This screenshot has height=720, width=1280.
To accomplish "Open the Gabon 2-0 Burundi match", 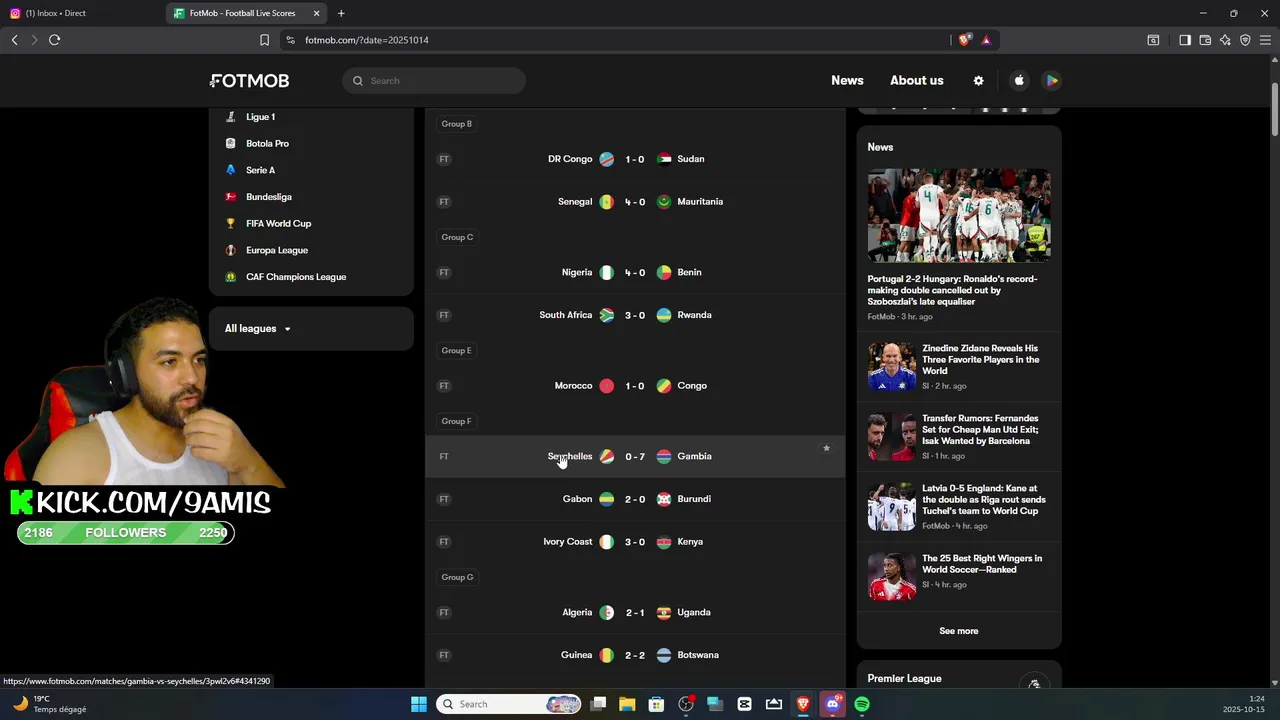I will 635,499.
